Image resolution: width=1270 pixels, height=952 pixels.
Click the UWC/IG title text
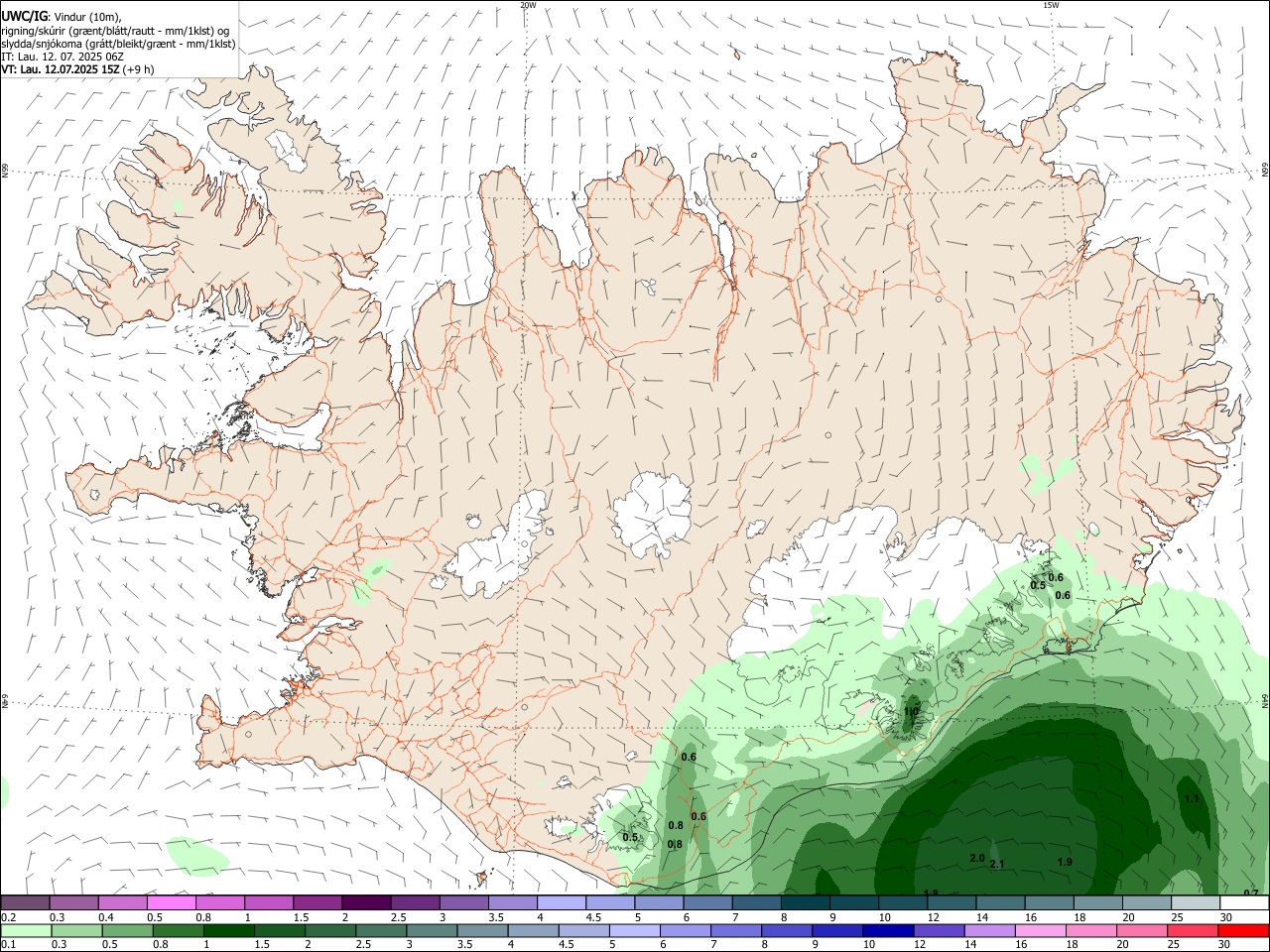point(25,16)
